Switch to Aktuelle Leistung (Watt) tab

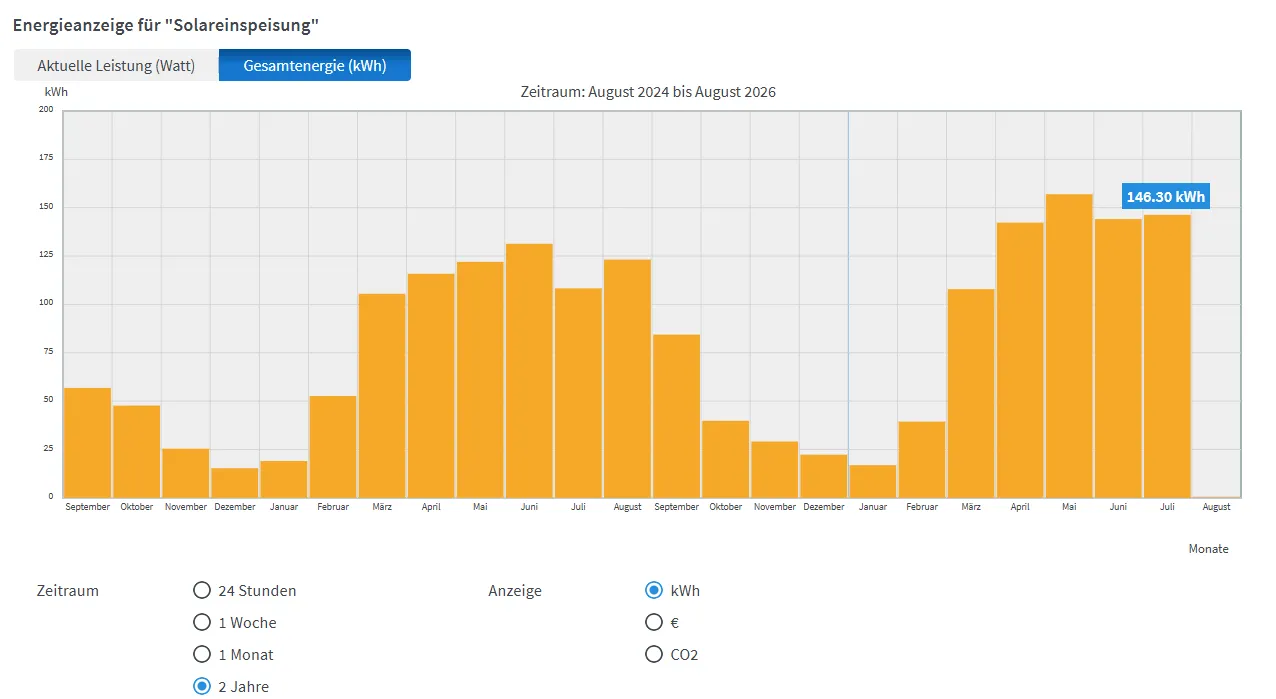[116, 66]
